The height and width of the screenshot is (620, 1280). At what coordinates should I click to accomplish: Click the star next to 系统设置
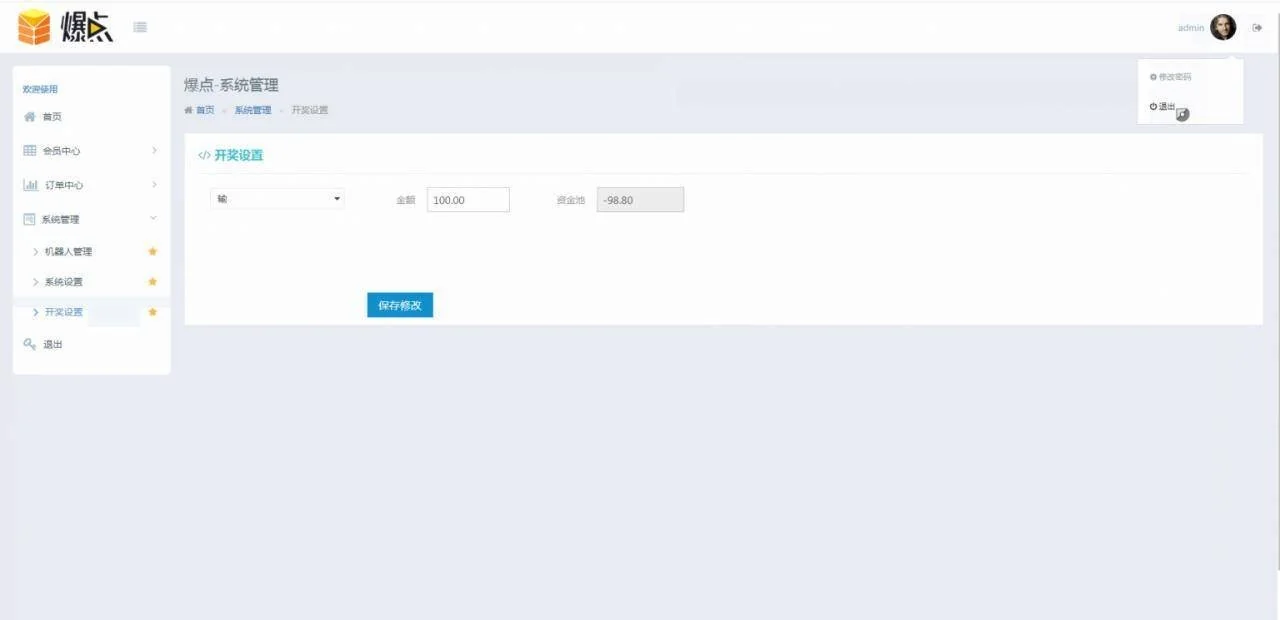pos(153,282)
